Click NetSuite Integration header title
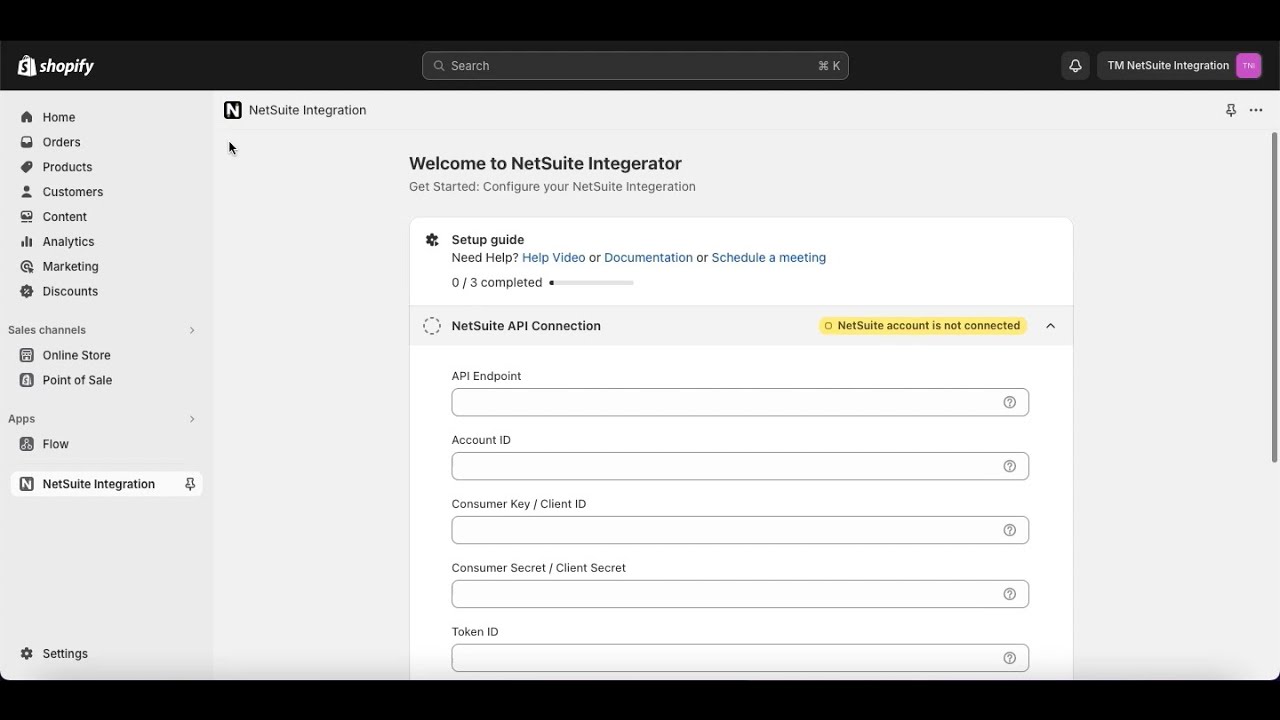This screenshot has height=720, width=1280. [308, 110]
